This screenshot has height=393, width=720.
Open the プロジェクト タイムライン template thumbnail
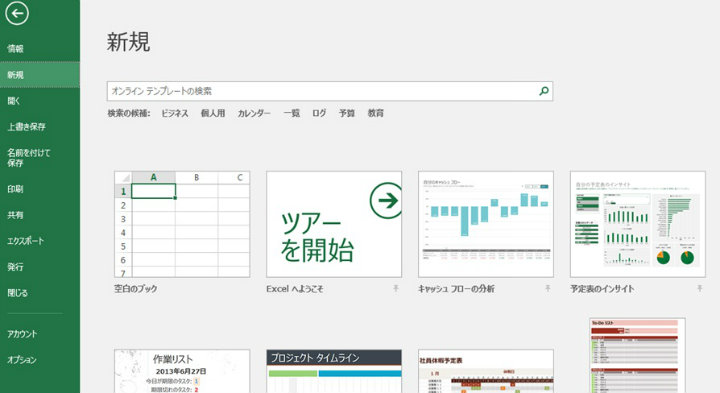click(334, 371)
